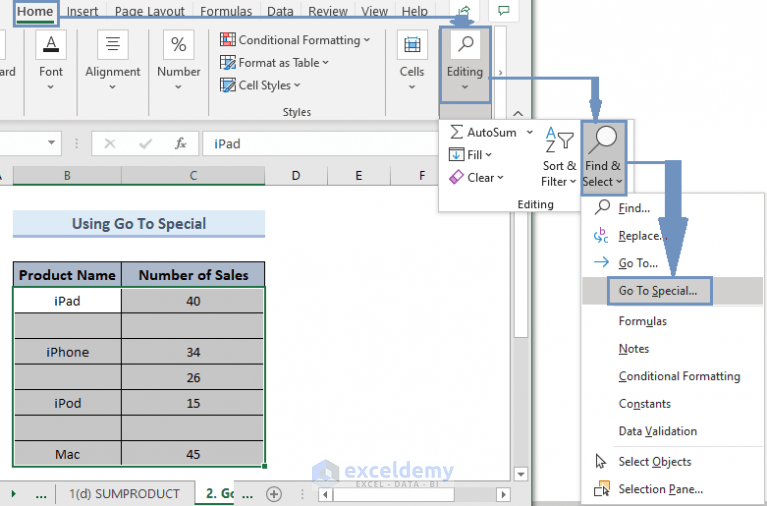Click the formula bar showing iPad
Viewport: 767px width, 506px height.
point(320,143)
